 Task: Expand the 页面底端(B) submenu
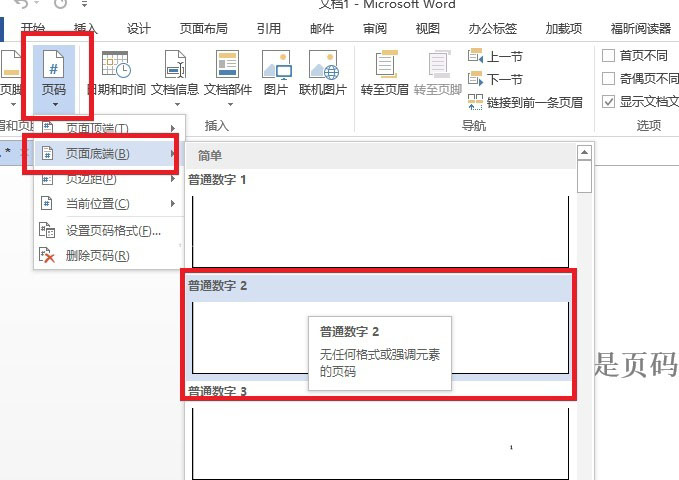pos(106,153)
